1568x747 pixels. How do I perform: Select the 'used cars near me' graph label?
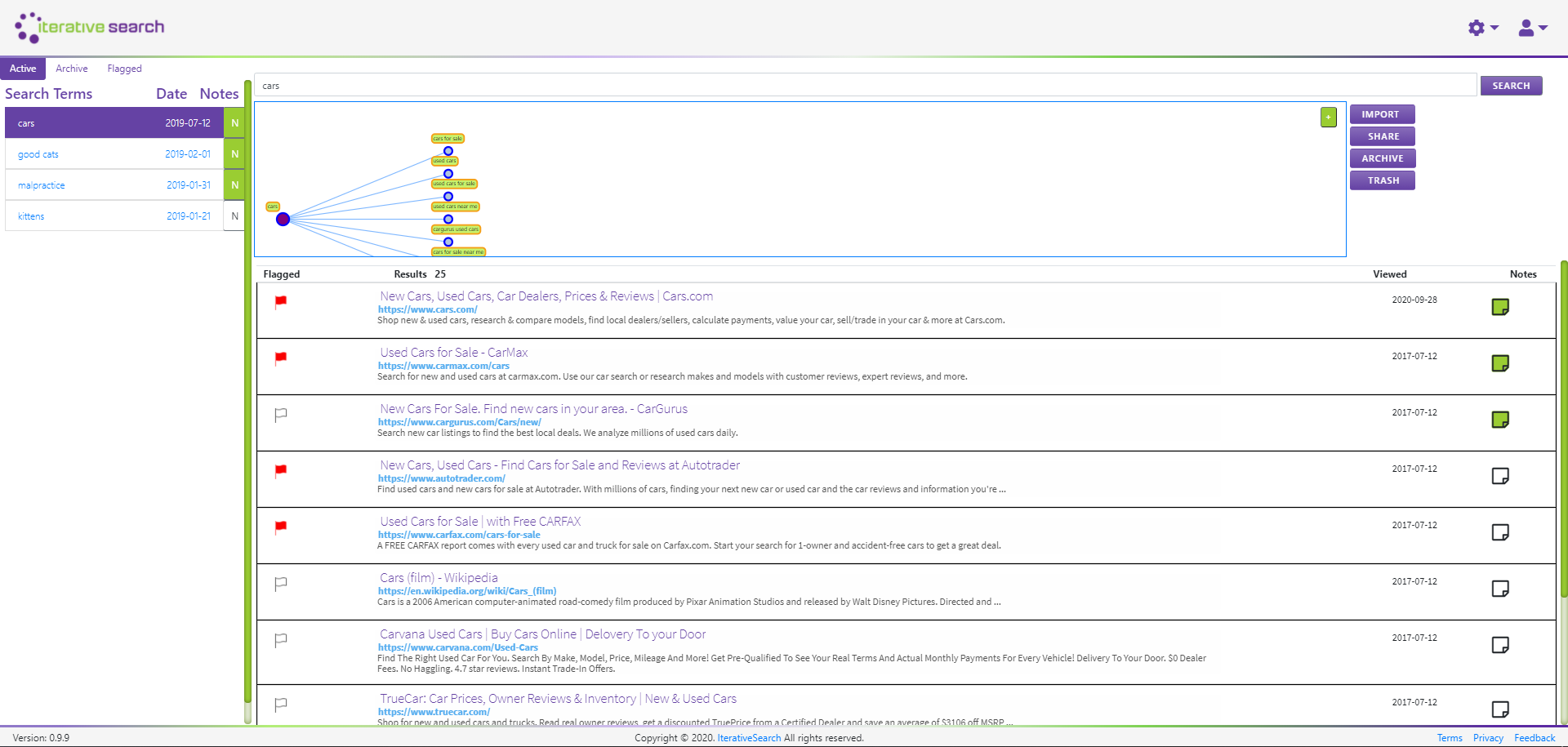(455, 207)
